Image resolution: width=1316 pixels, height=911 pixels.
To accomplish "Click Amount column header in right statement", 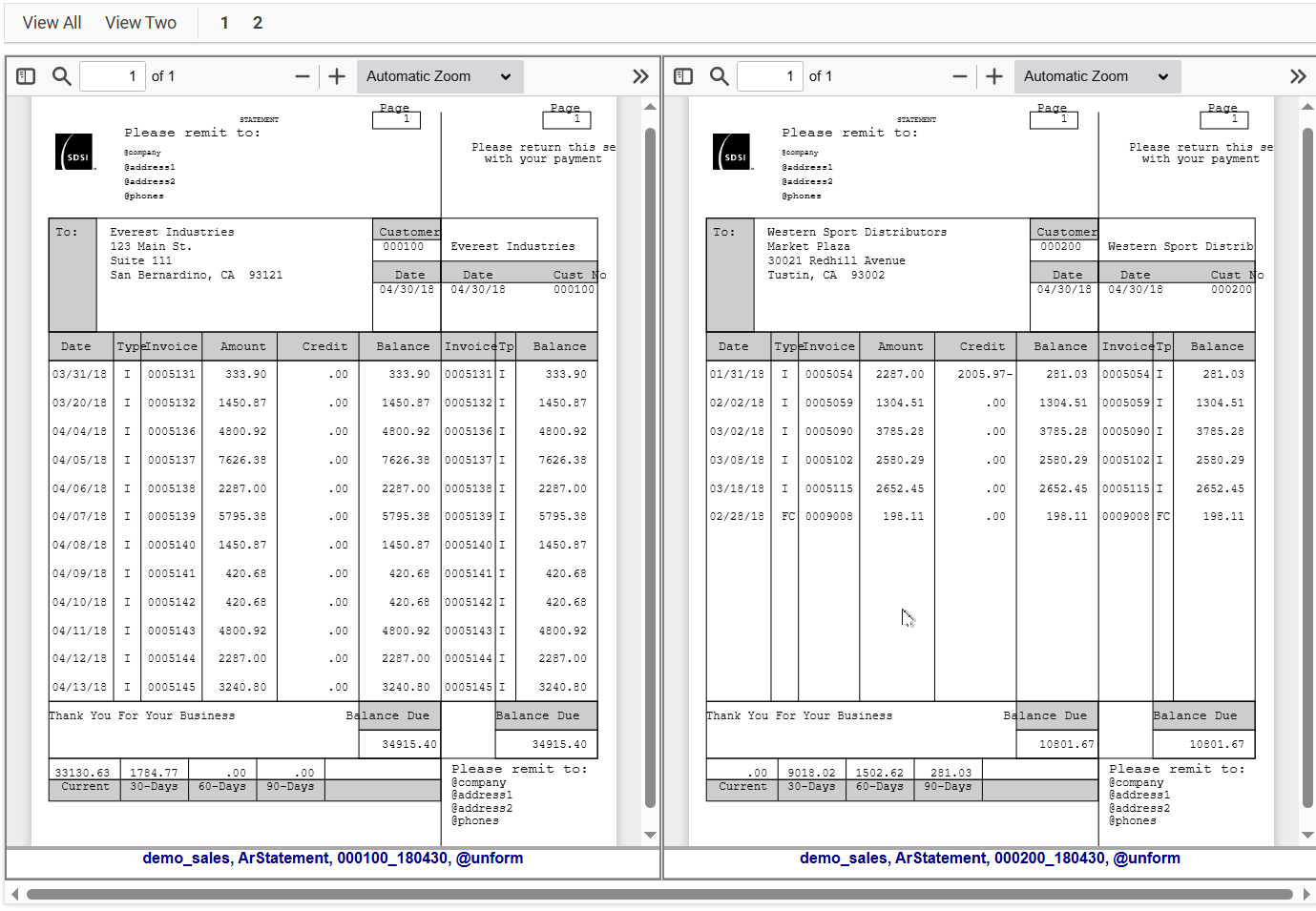I will [900, 346].
